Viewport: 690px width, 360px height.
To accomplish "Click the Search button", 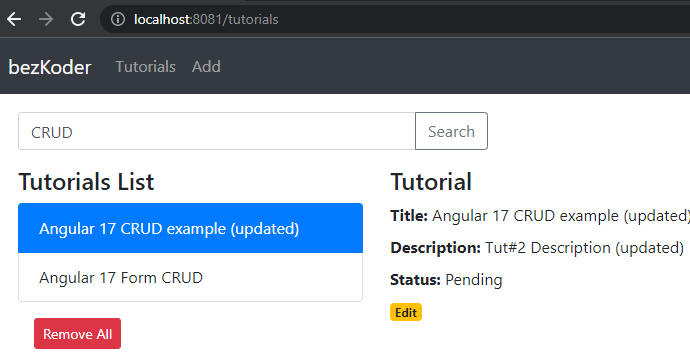I will pyautogui.click(x=451, y=131).
